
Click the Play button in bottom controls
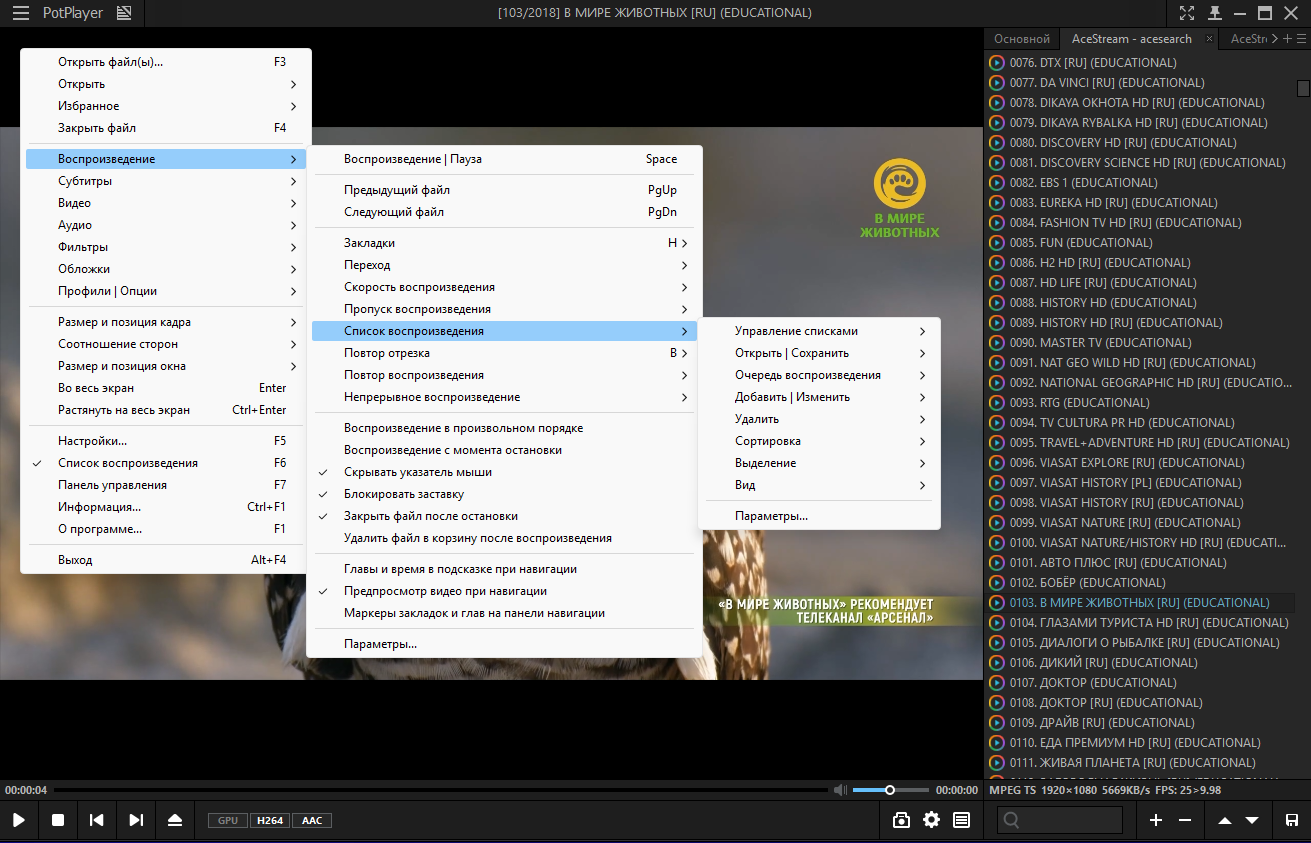pyautogui.click(x=19, y=820)
